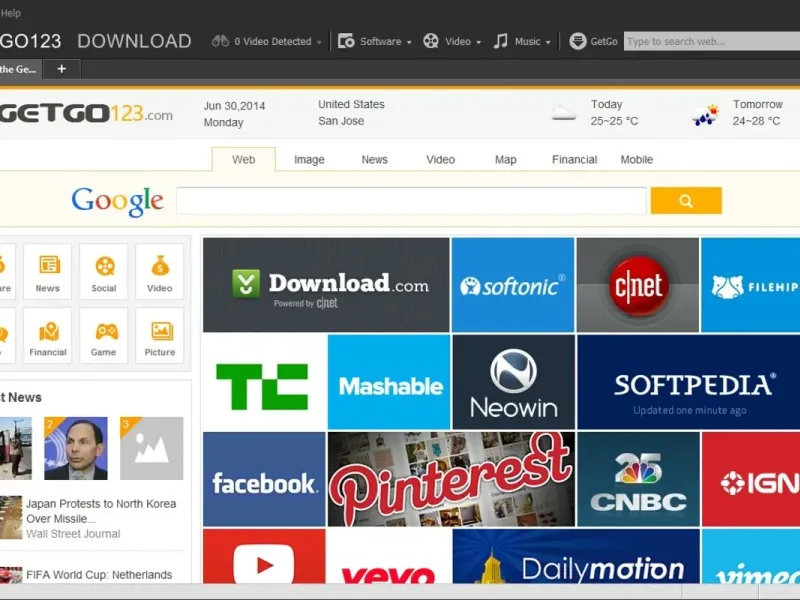
Task: Open a new tab with plus button
Action: [x=62, y=69]
